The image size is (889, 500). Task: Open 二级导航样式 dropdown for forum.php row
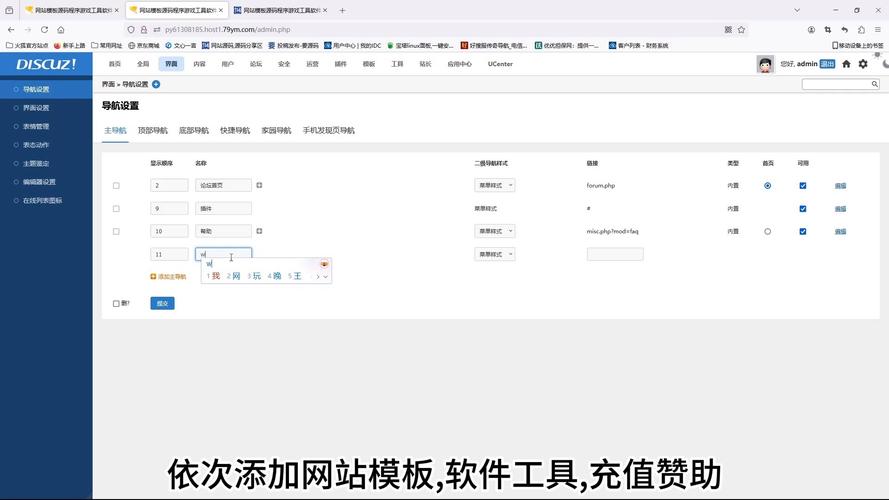[x=494, y=185]
